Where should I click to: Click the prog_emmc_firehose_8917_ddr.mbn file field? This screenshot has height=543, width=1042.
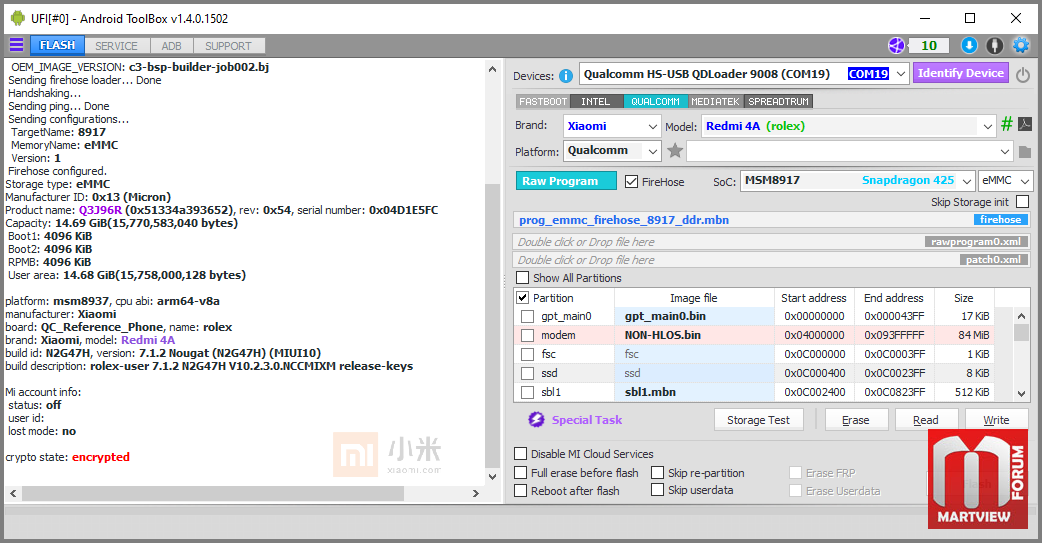tap(772, 220)
